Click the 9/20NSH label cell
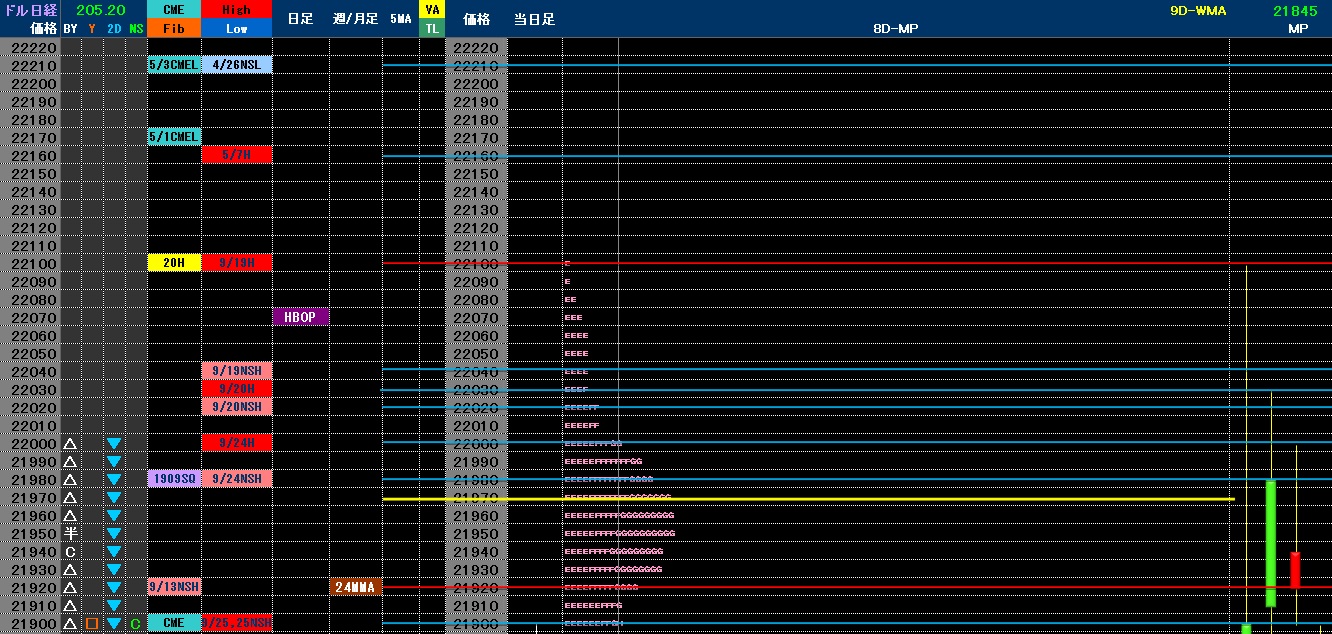The width and height of the screenshot is (1332, 634). (x=236, y=407)
